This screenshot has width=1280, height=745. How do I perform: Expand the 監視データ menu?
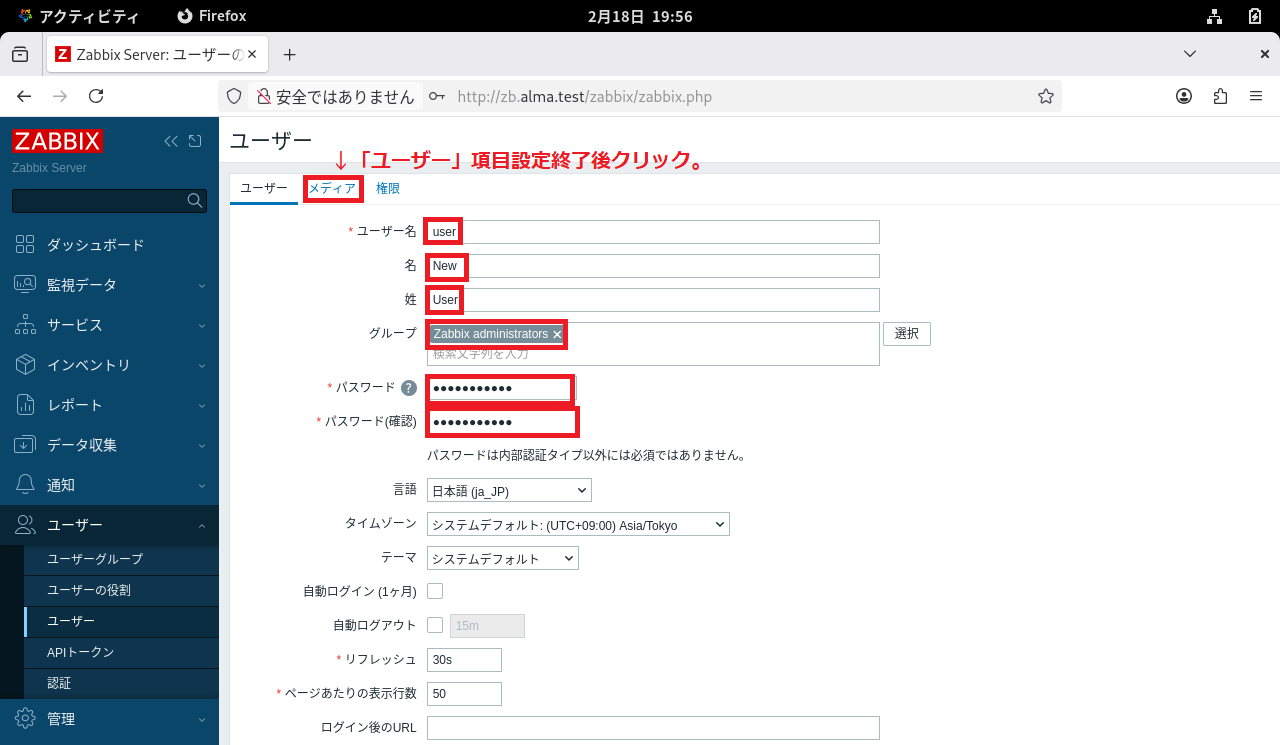[x=202, y=285]
